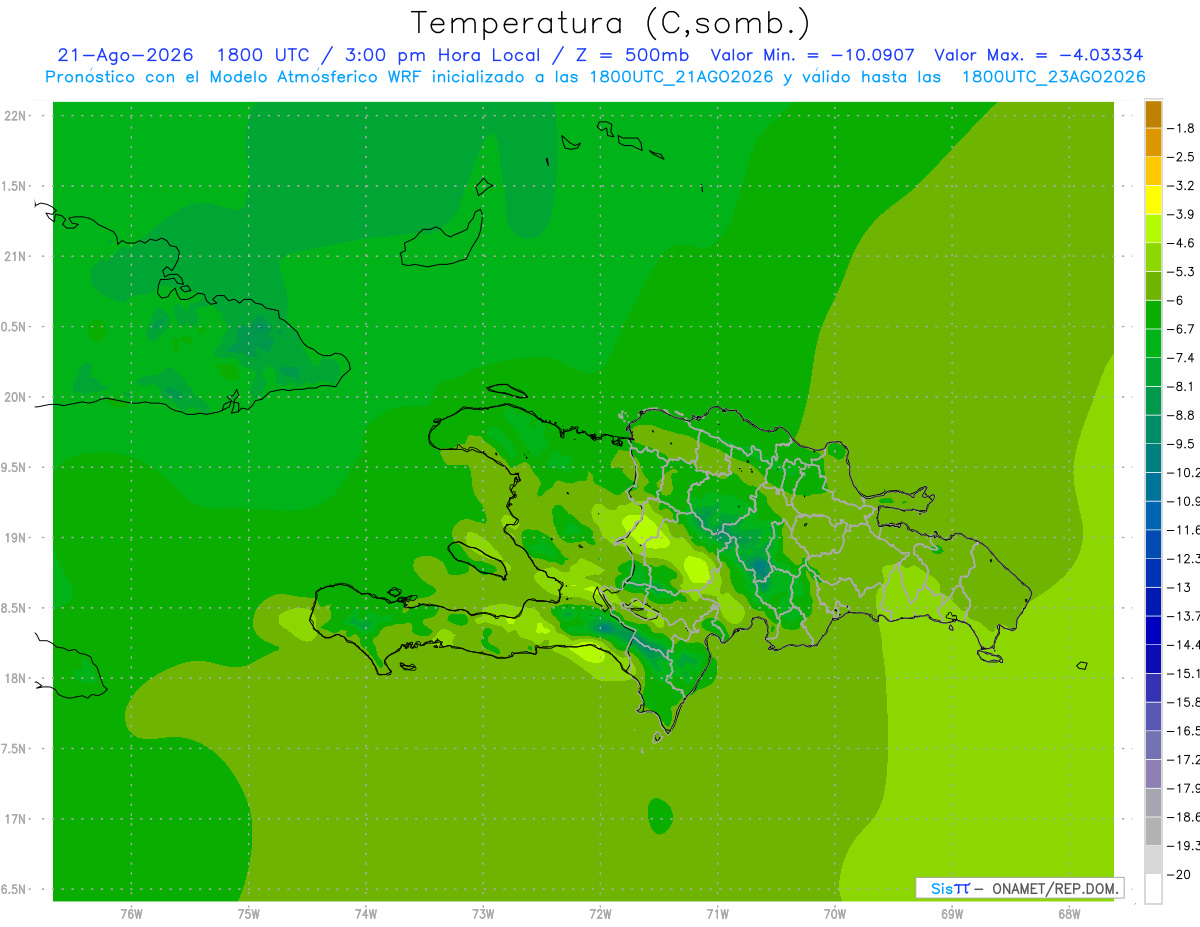Click the "-8.1" legend value
The width and height of the screenshot is (1200, 927).
click(x=1182, y=386)
